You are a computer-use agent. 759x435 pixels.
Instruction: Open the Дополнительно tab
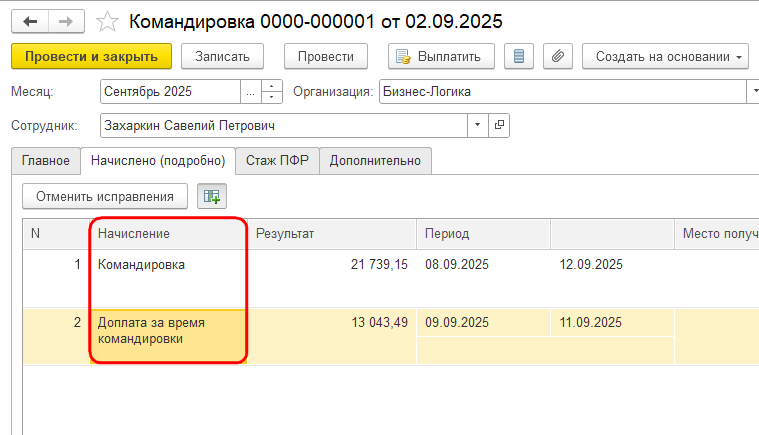point(375,161)
